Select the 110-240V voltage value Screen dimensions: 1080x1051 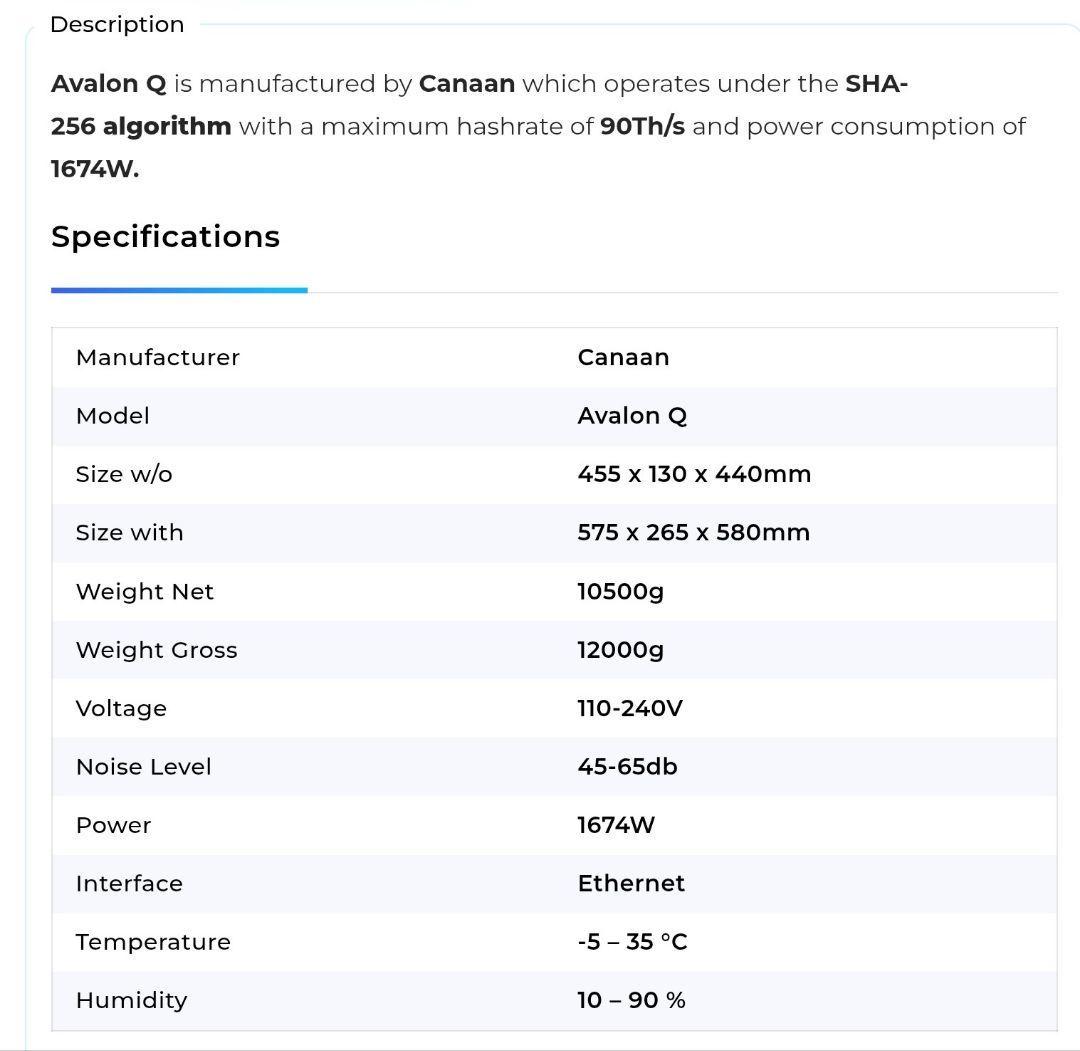(x=629, y=709)
